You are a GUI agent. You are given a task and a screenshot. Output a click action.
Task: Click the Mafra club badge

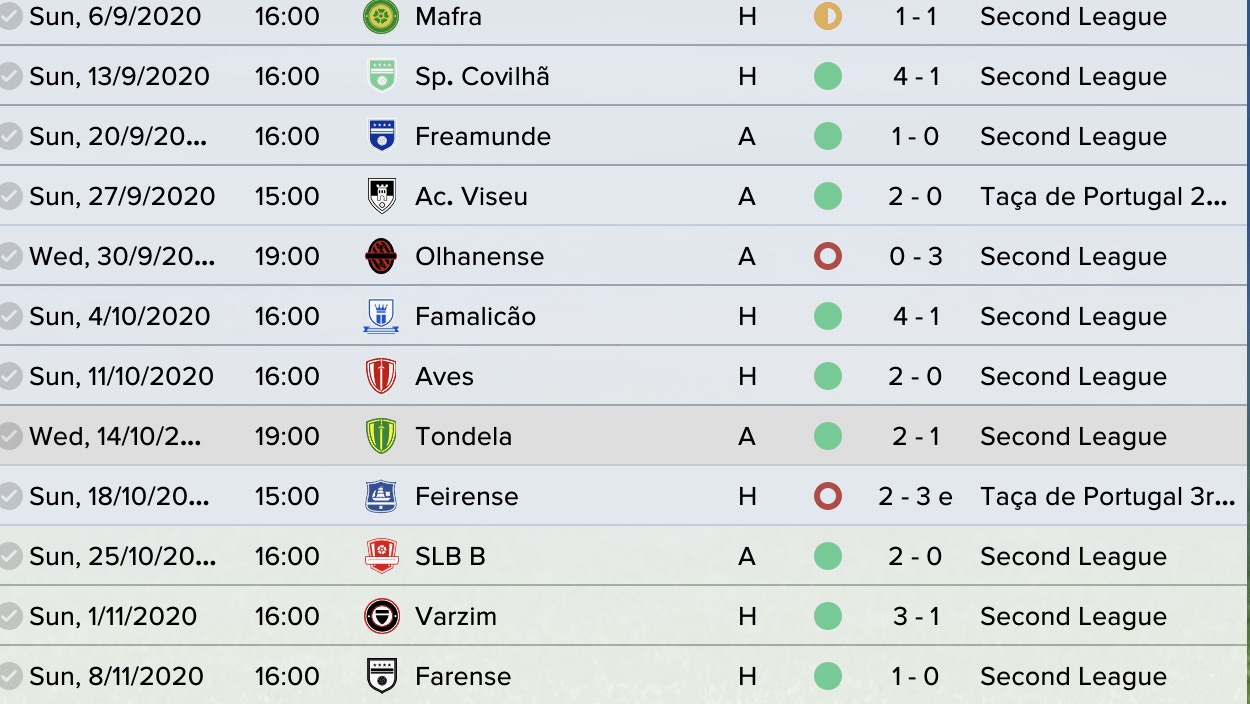coord(380,17)
